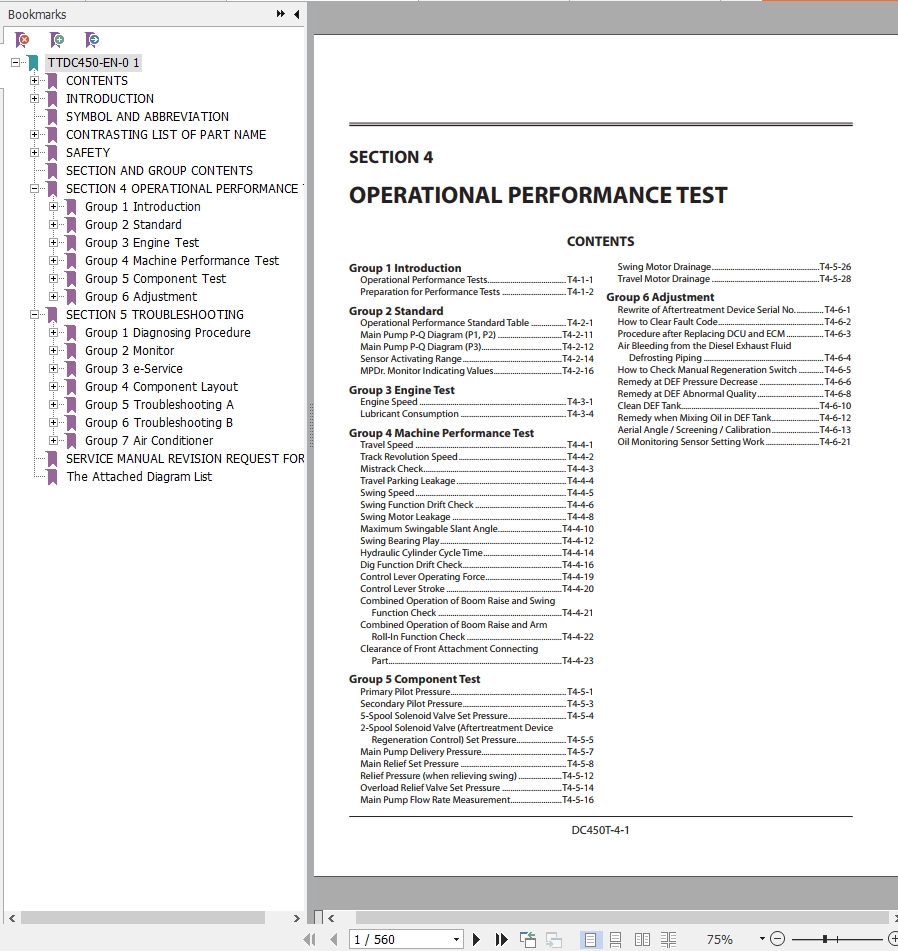Click the delete bookmark icon
The width and height of the screenshot is (898, 951).
(x=22, y=40)
